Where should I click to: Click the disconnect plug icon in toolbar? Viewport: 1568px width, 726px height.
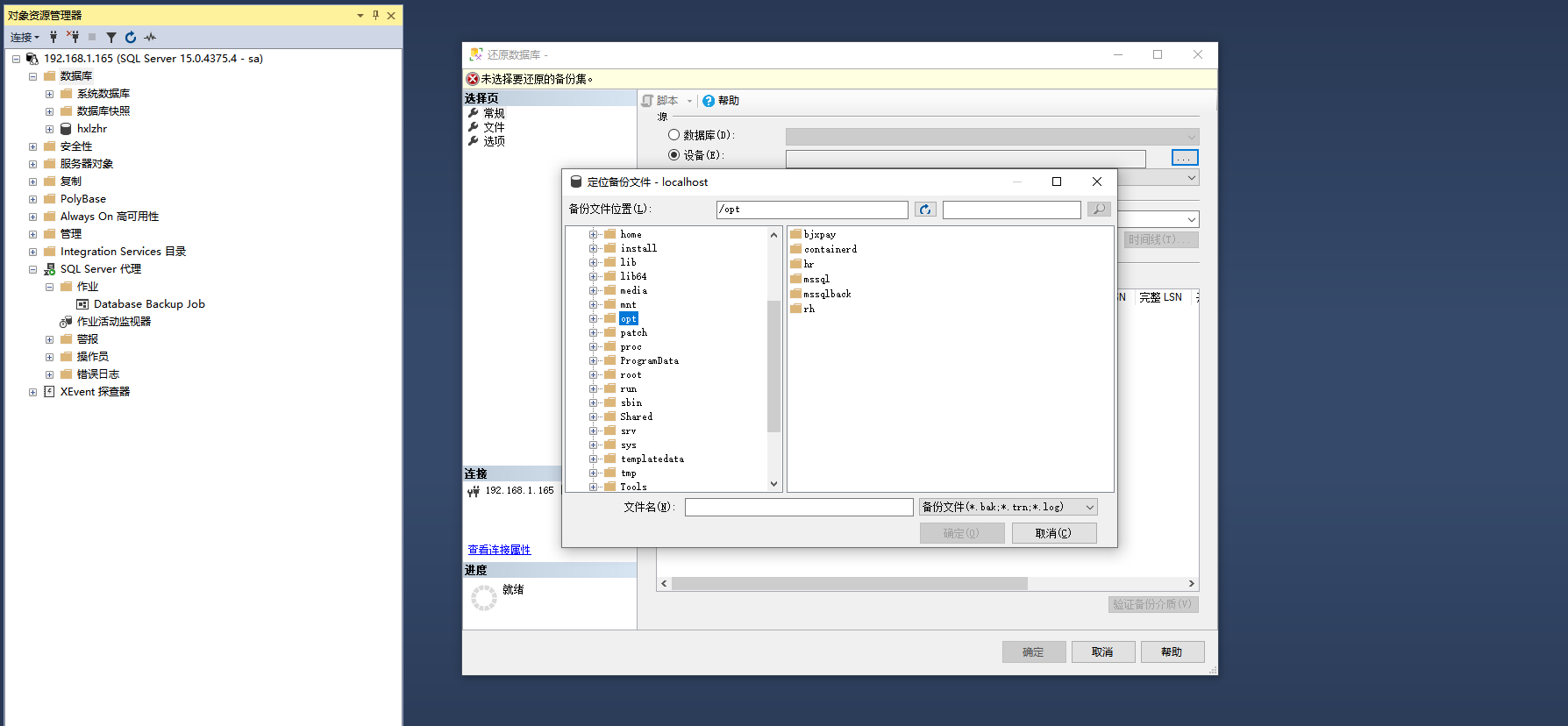coord(73,37)
